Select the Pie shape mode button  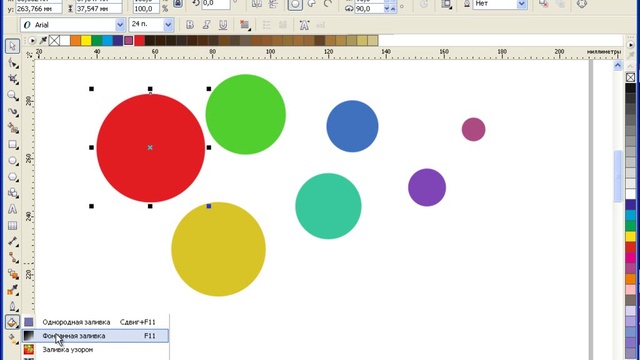pyautogui.click(x=312, y=4)
